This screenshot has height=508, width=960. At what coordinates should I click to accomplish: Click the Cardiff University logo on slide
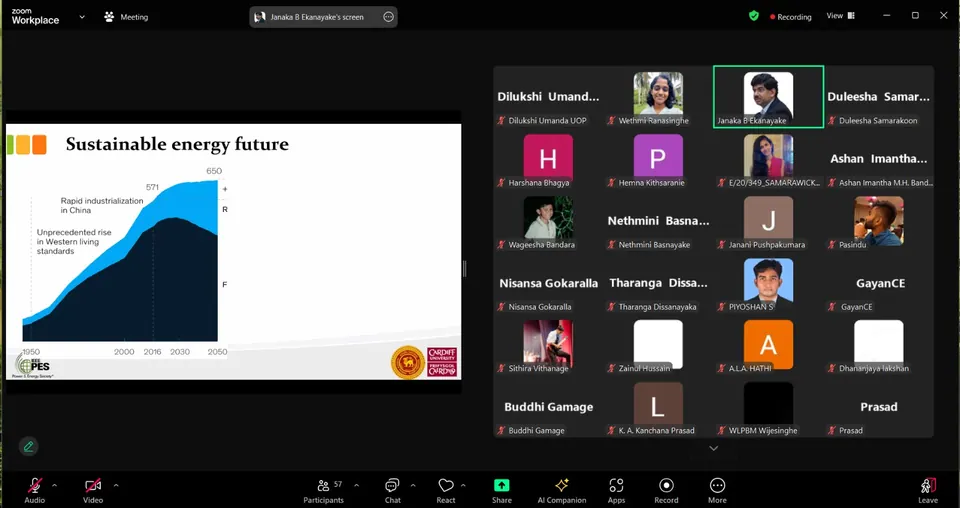[442, 362]
